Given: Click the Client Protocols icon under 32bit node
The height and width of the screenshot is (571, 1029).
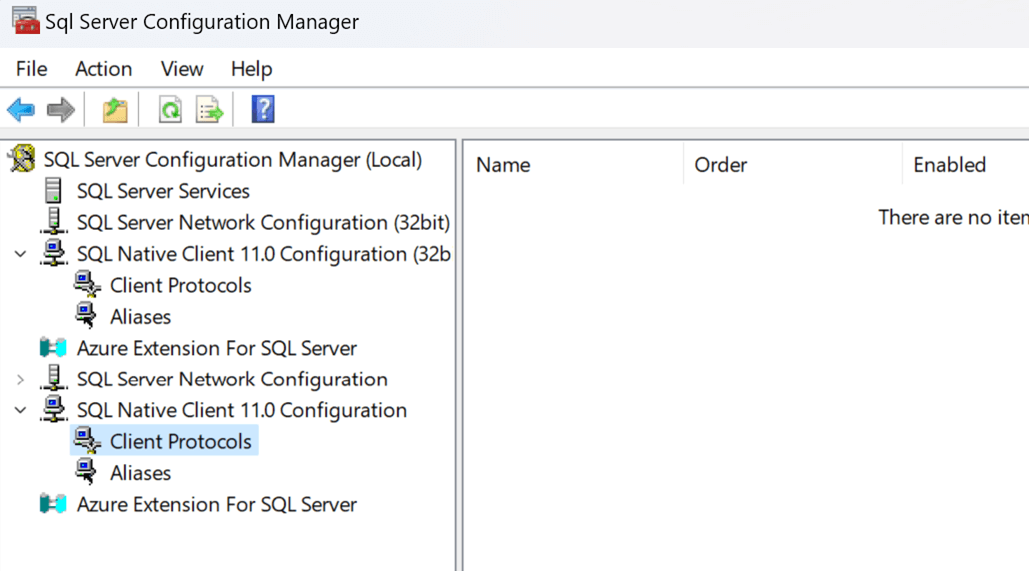Looking at the screenshot, I should pyautogui.click(x=87, y=285).
